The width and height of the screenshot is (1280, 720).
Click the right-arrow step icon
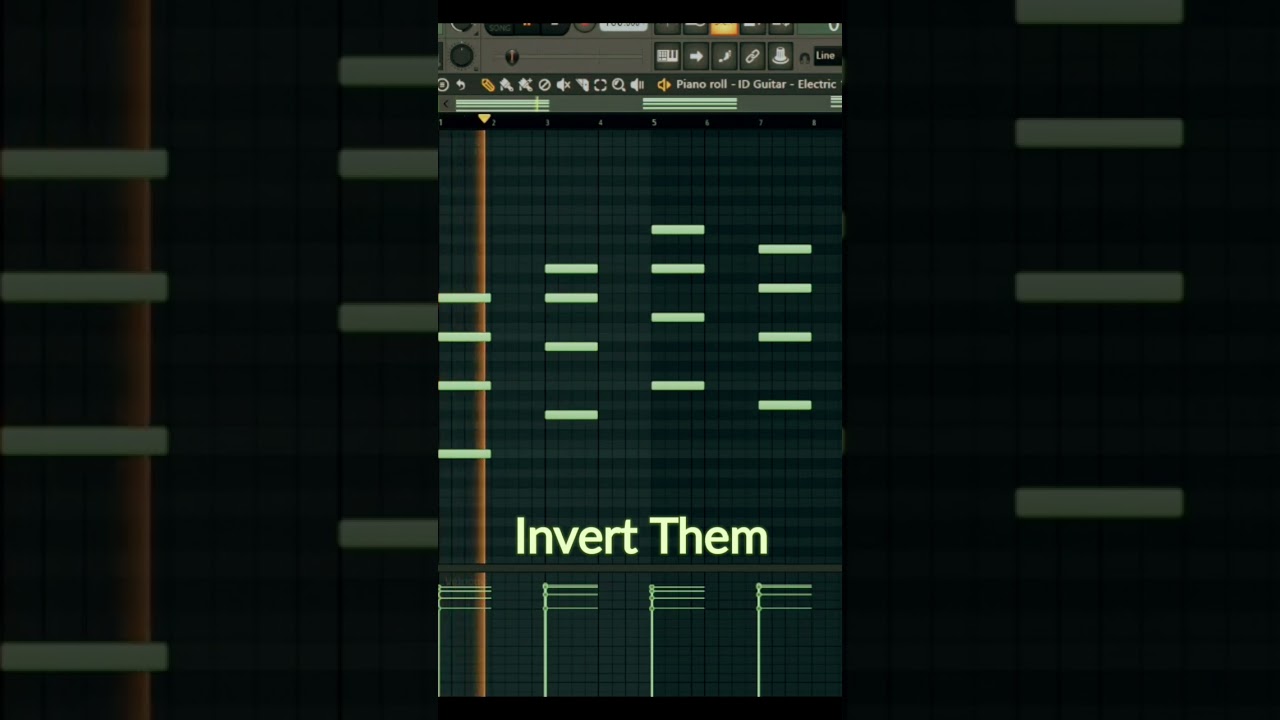coord(696,56)
